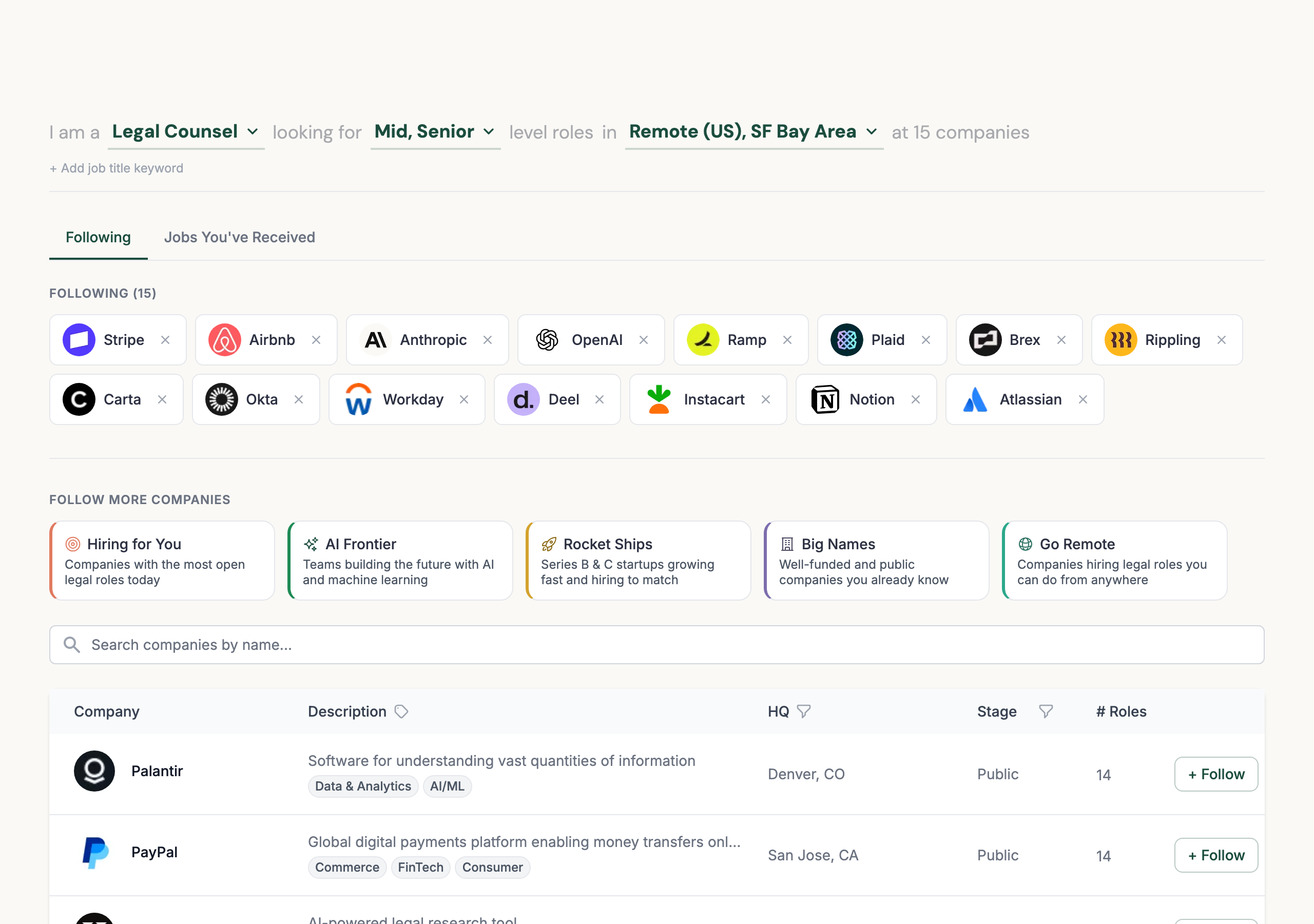
Task: Unfollow Rippling using its X button
Action: pyautogui.click(x=1221, y=339)
